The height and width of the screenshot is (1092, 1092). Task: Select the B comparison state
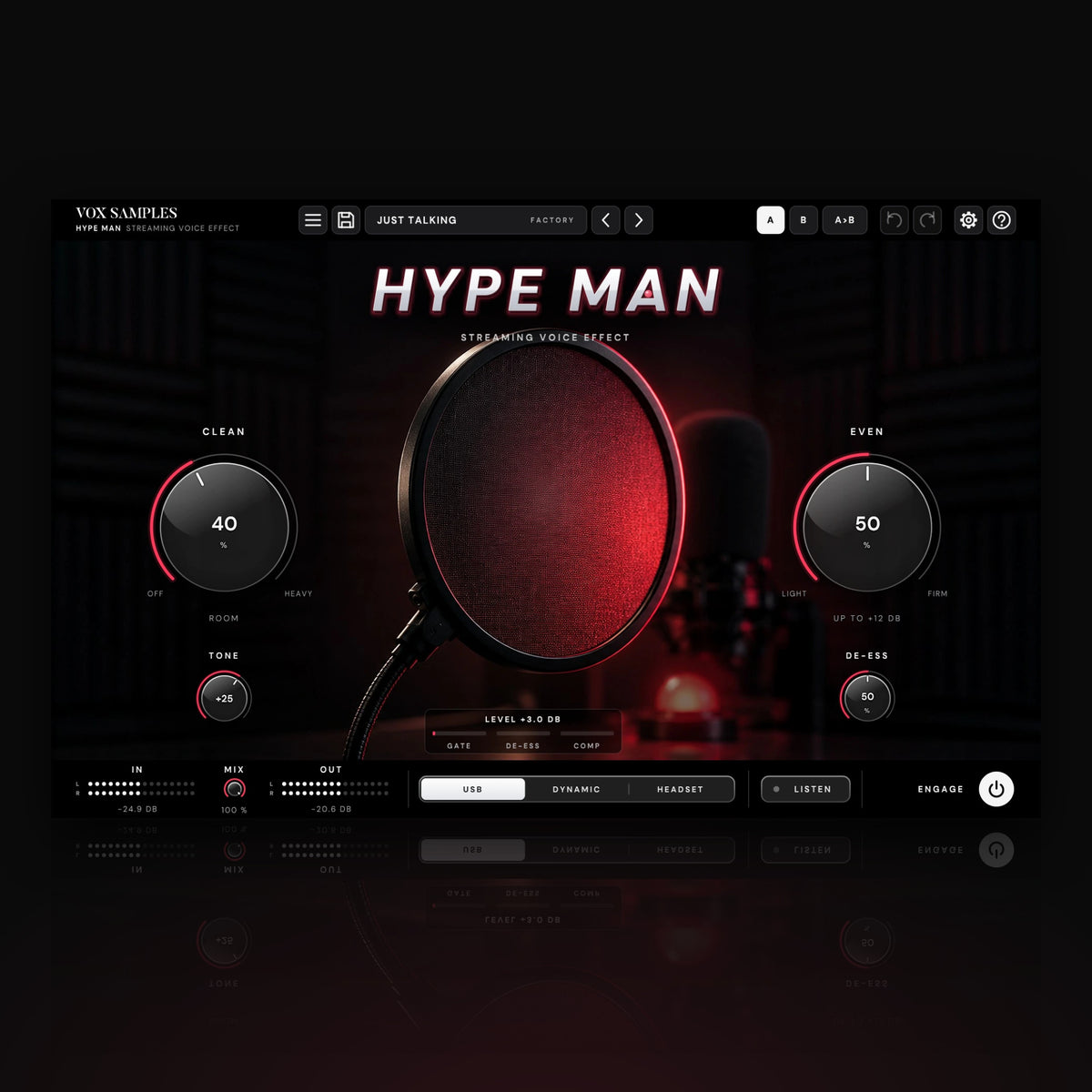804,220
